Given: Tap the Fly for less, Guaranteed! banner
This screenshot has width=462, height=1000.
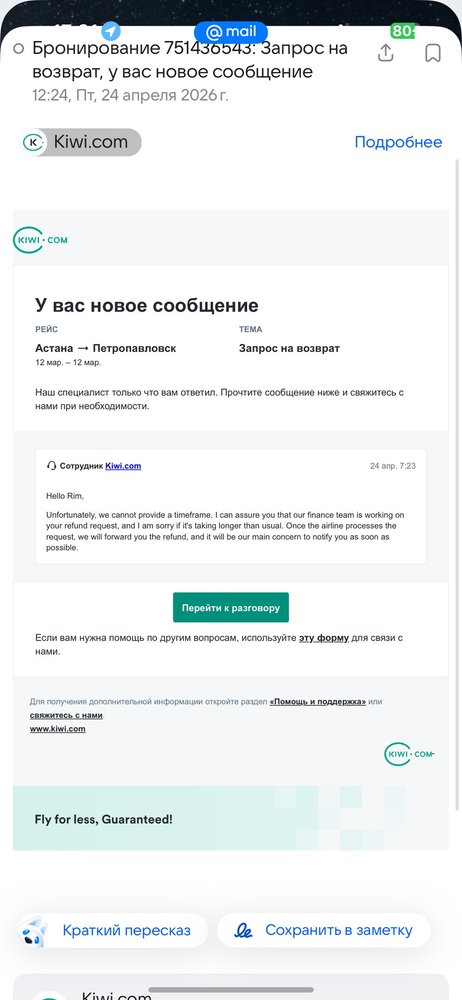Looking at the screenshot, I should tap(231, 819).
